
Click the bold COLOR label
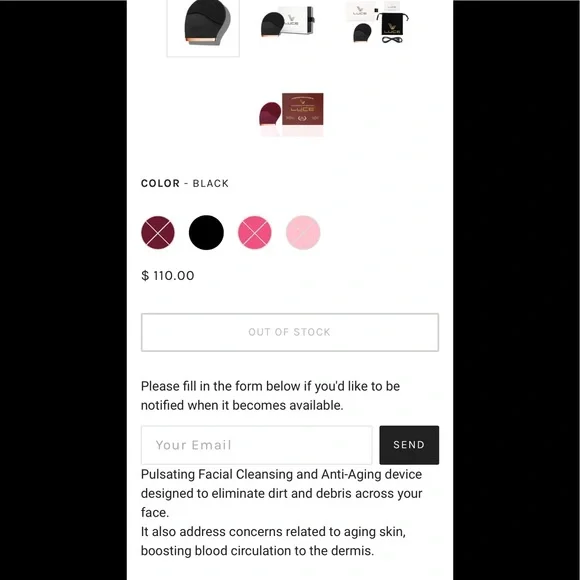coord(160,183)
